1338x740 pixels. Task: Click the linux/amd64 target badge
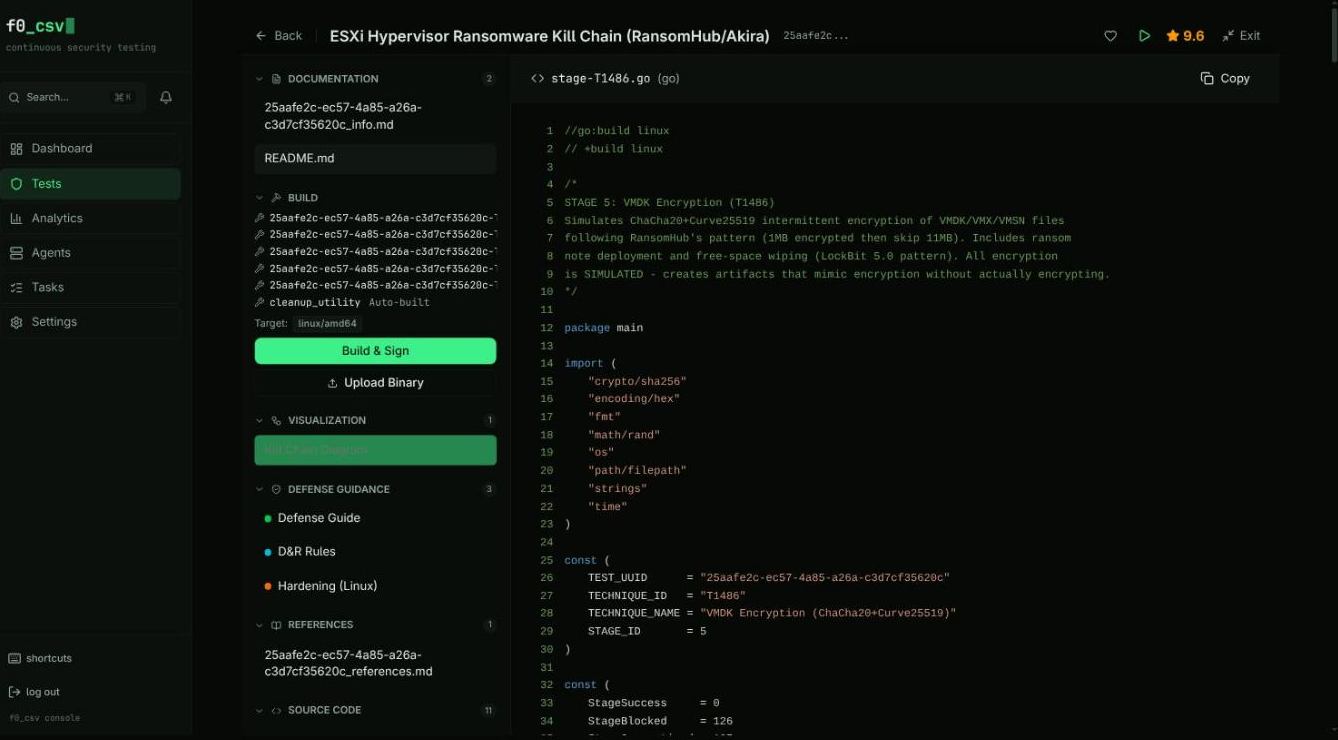click(x=328, y=324)
